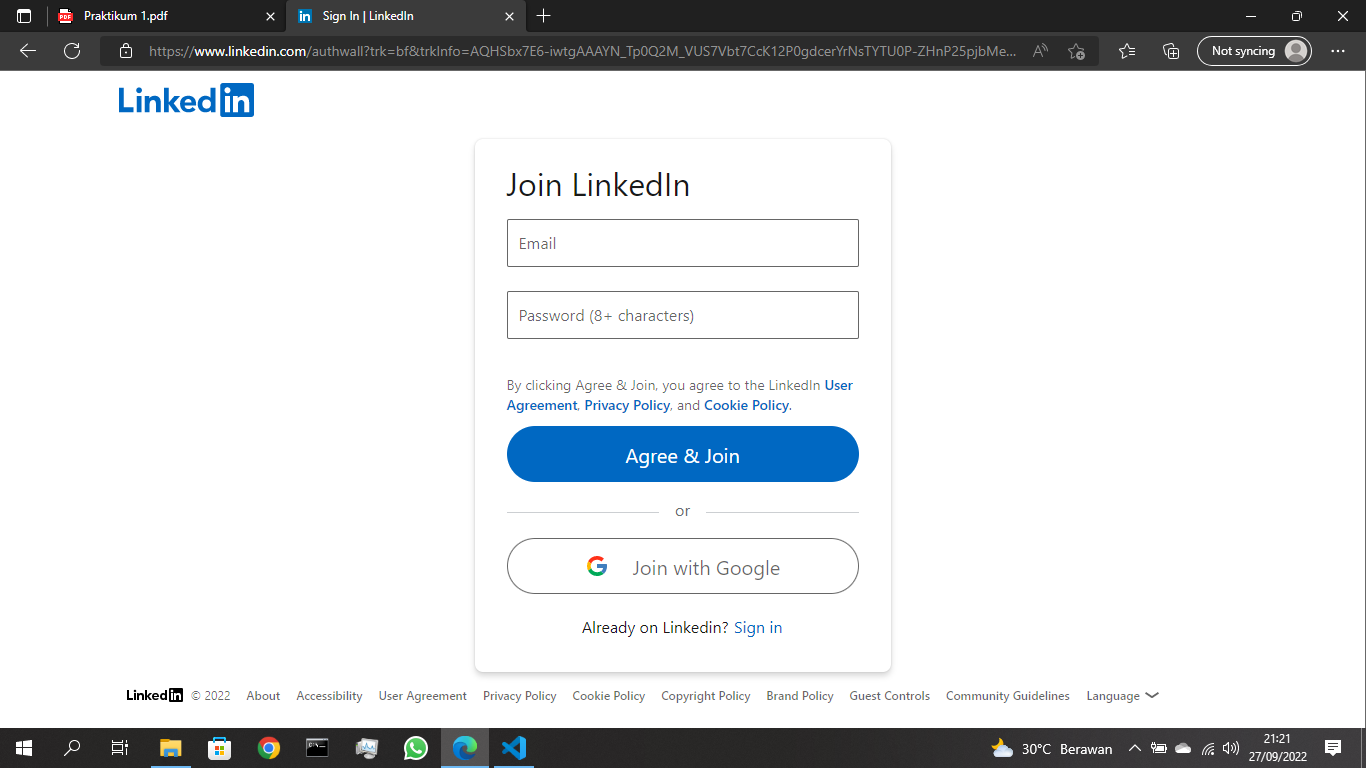Go back with the browser back arrow
Image resolution: width=1366 pixels, height=768 pixels.
click(28, 51)
